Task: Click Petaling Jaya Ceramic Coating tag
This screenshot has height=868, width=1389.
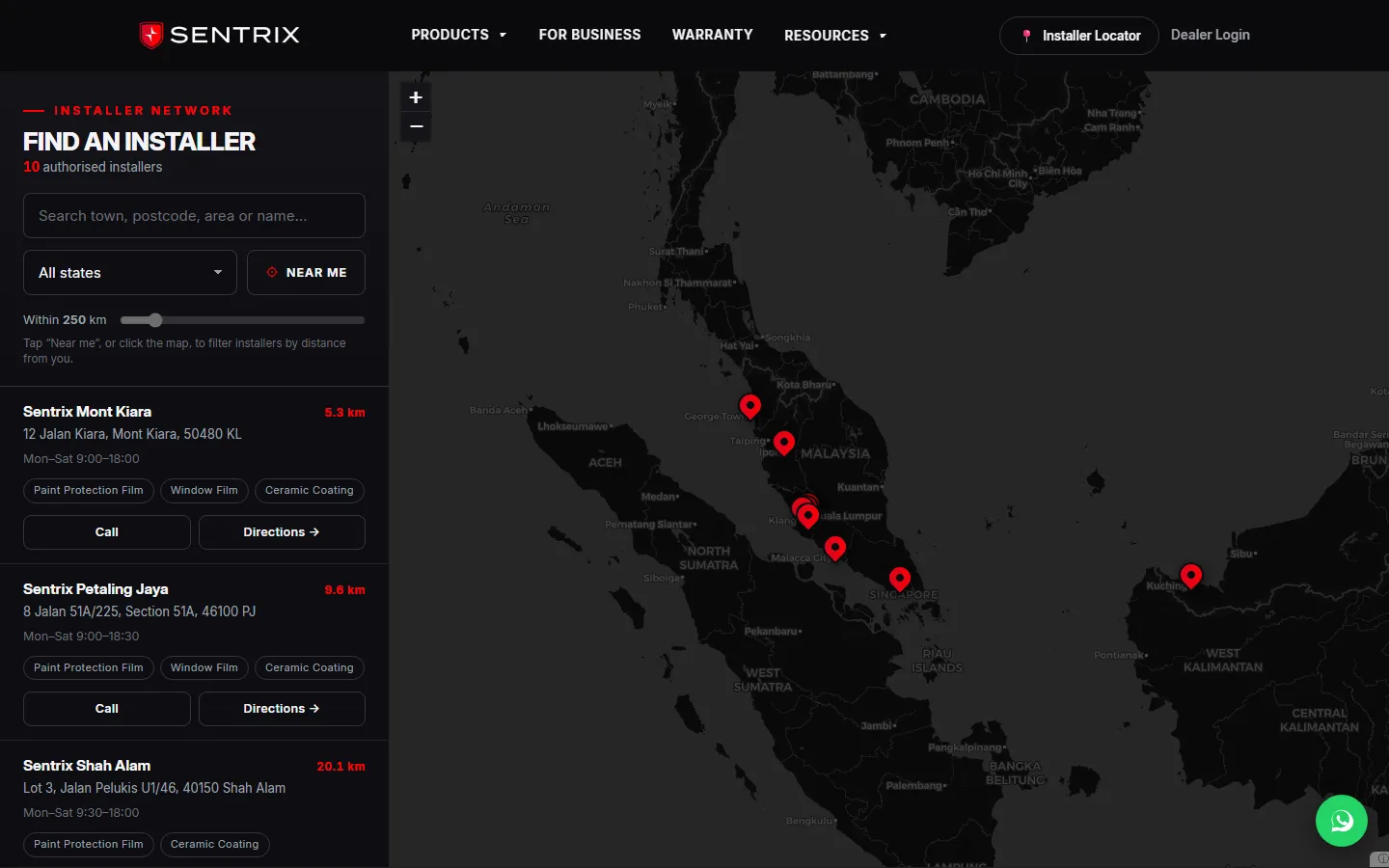Action: click(x=310, y=668)
